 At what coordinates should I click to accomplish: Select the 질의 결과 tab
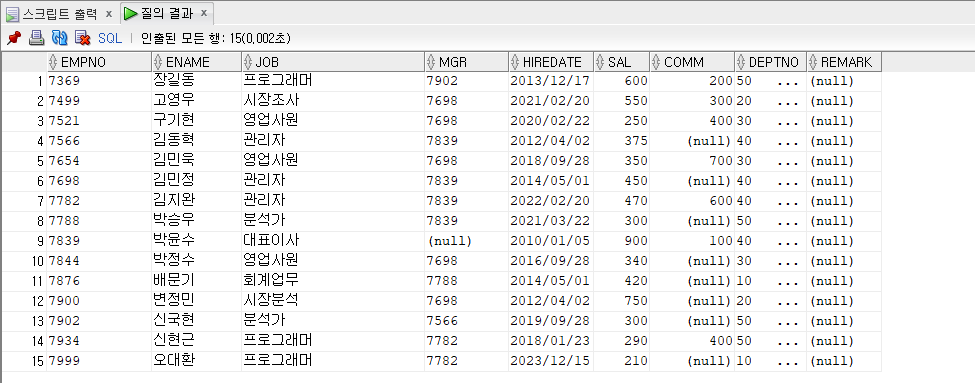point(166,13)
